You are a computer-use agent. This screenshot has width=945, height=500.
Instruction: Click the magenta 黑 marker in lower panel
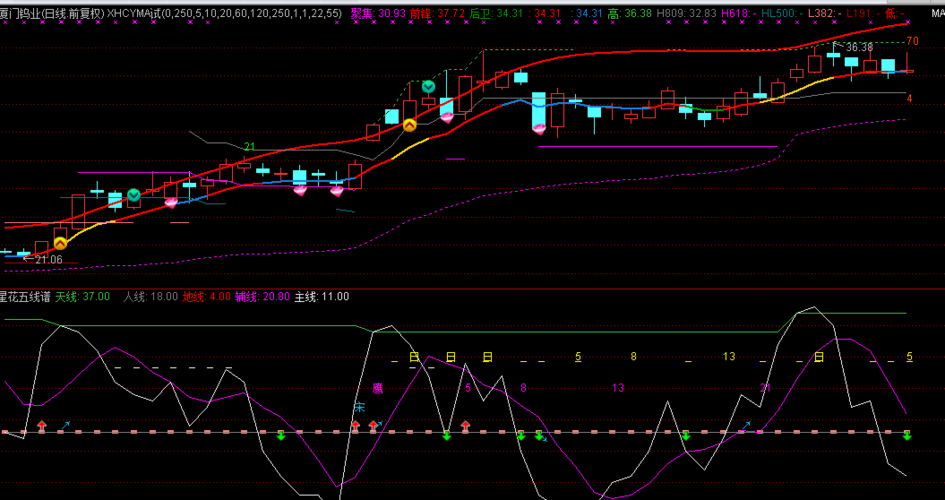click(x=377, y=388)
